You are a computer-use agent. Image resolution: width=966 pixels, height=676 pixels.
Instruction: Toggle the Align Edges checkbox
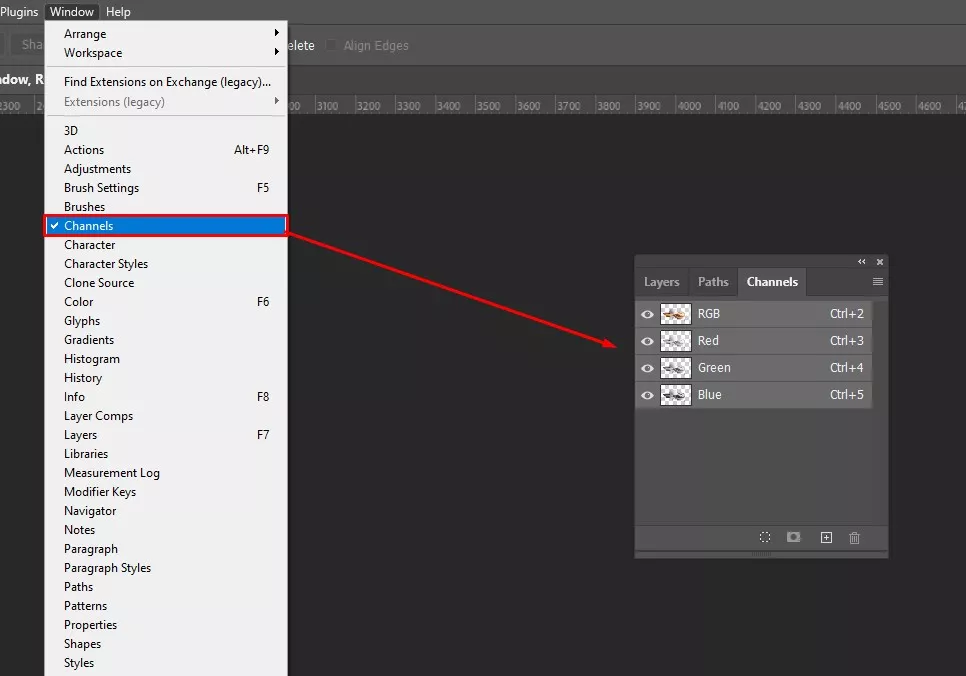pos(332,46)
